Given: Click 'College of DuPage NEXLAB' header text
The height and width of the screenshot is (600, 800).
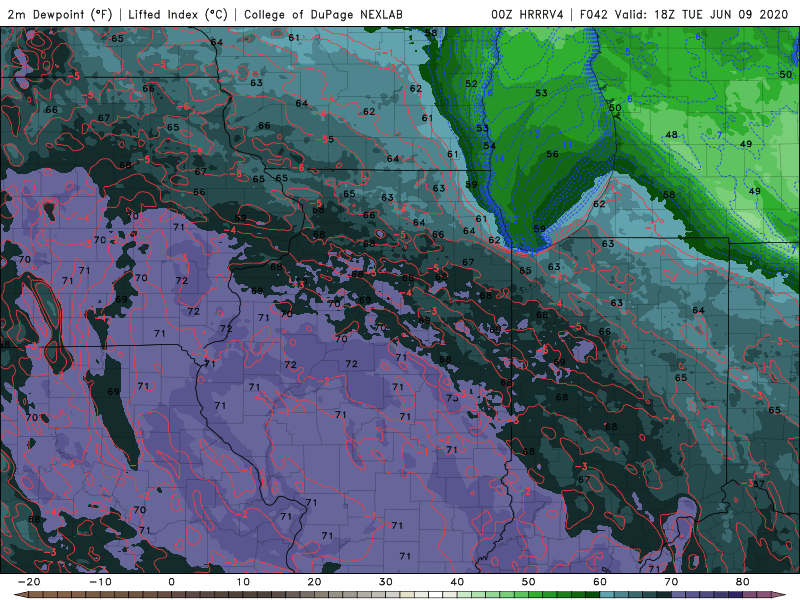Looking at the screenshot, I should tap(323, 14).
